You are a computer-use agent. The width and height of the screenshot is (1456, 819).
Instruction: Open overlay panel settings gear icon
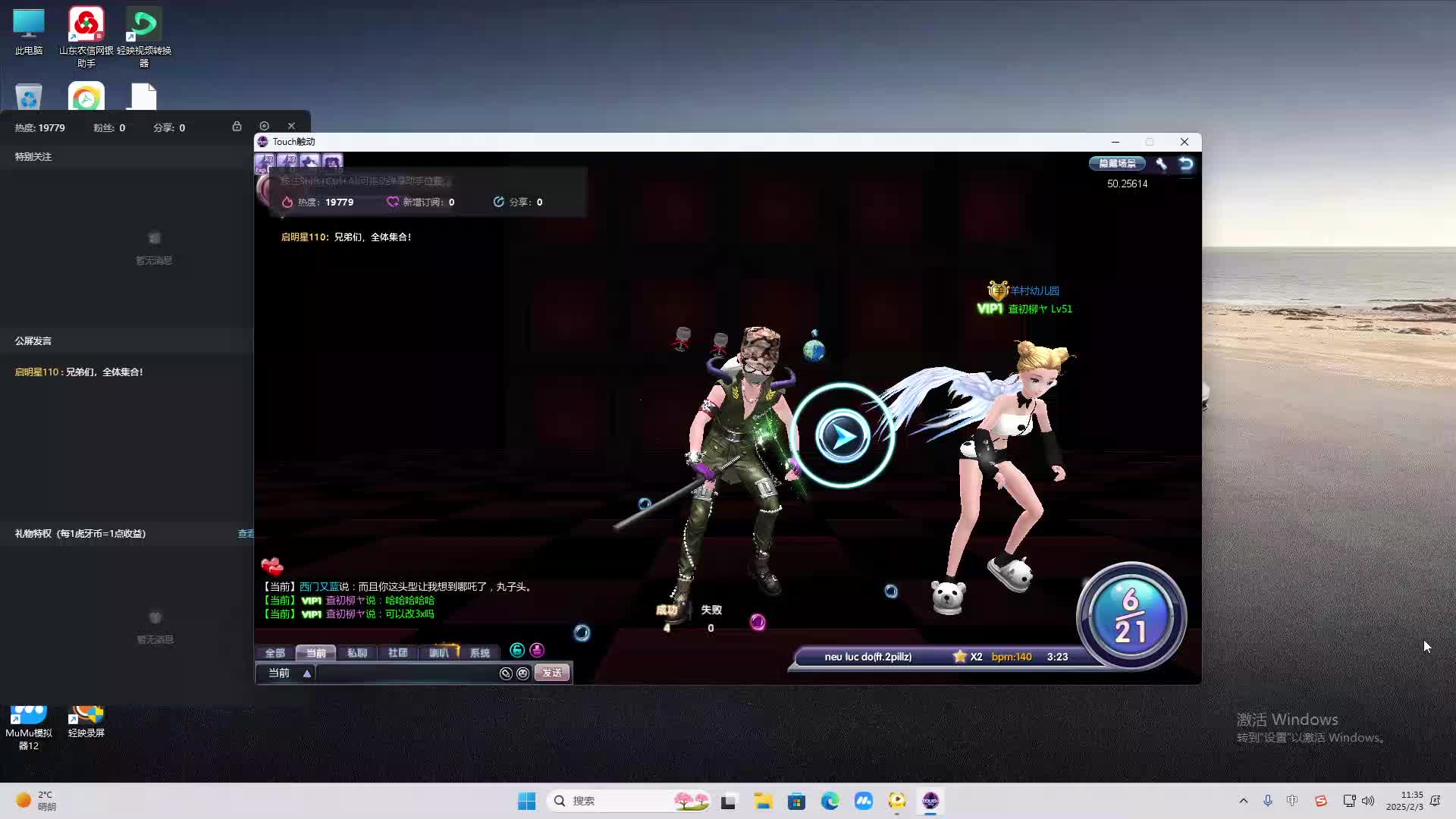(x=264, y=126)
